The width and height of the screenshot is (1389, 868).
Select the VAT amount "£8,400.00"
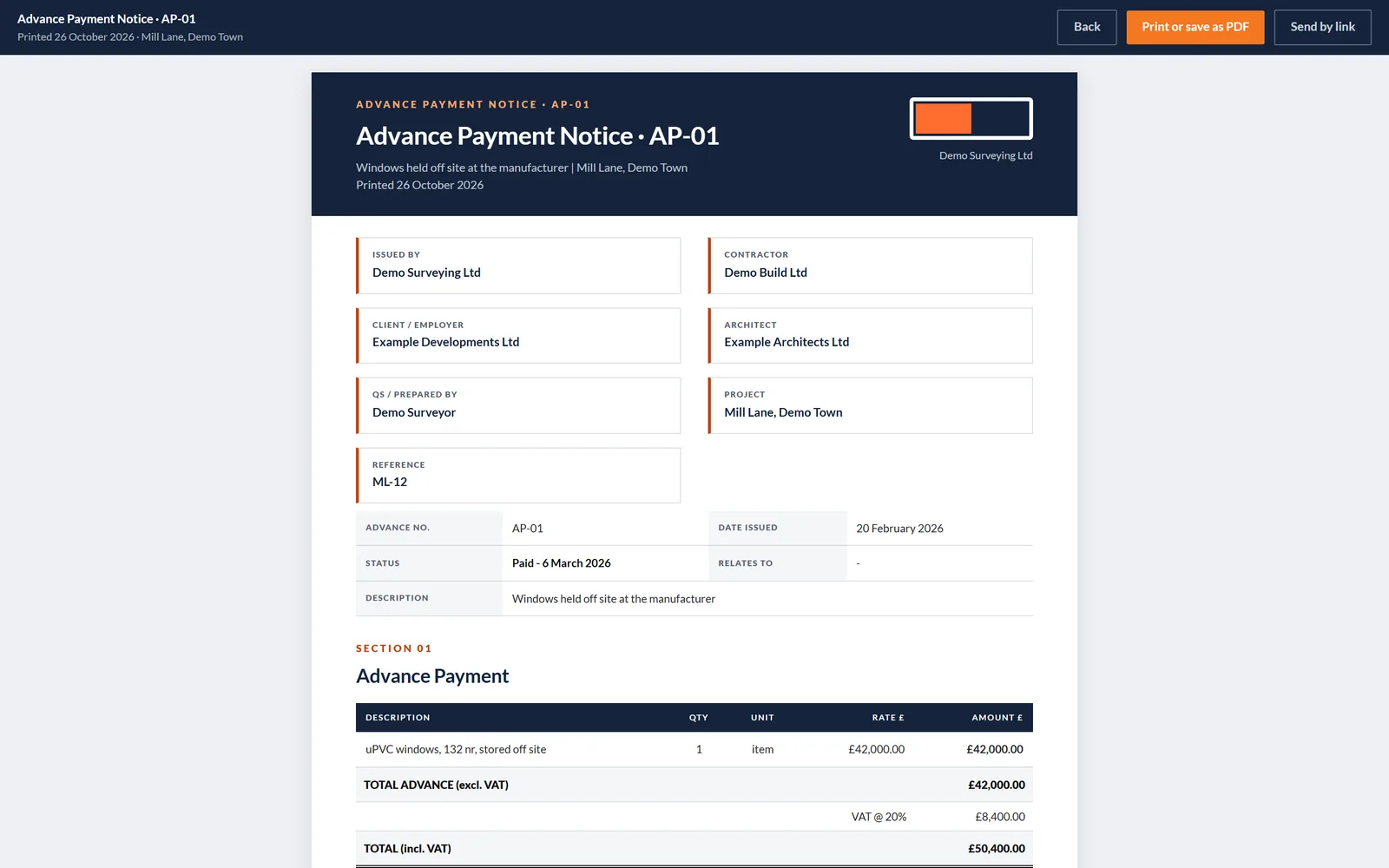[x=1000, y=817]
